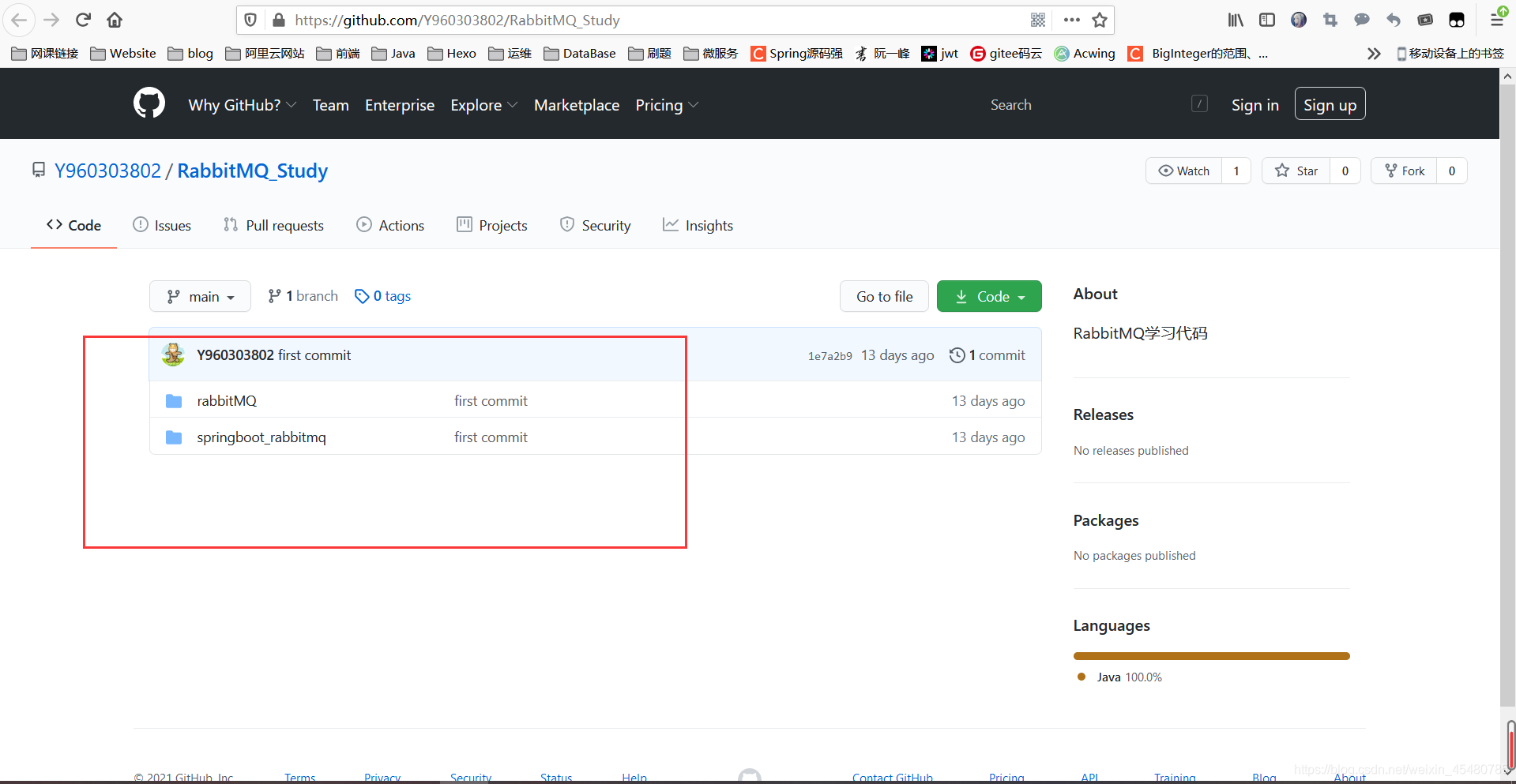The width and height of the screenshot is (1516, 784).
Task: Open the browser hamburger menu
Action: click(1497, 20)
